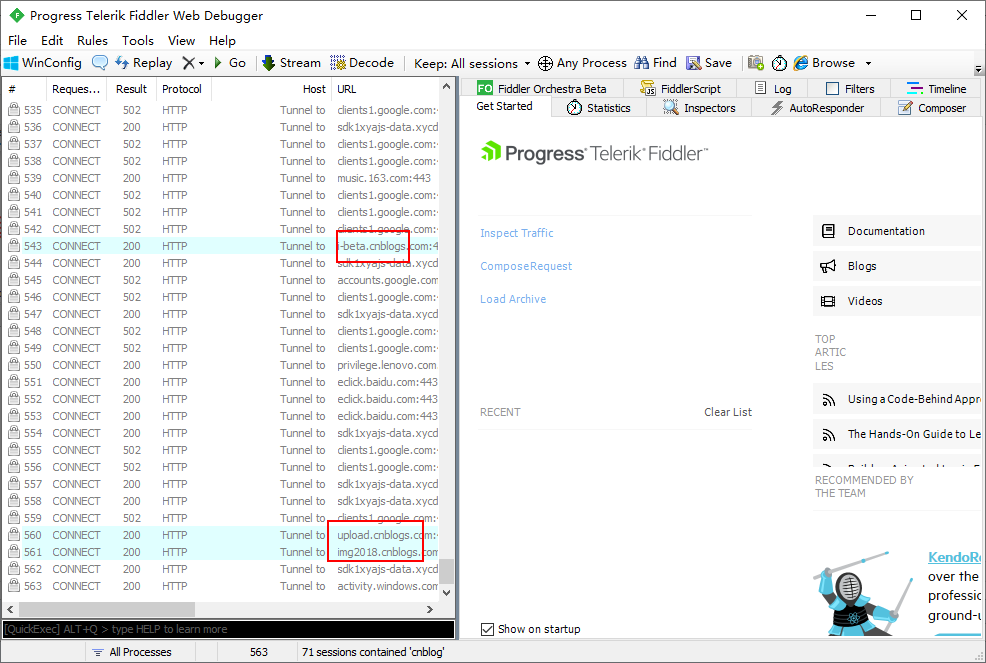Switch to the Filters tab
The width and height of the screenshot is (986, 663).
coord(850,88)
